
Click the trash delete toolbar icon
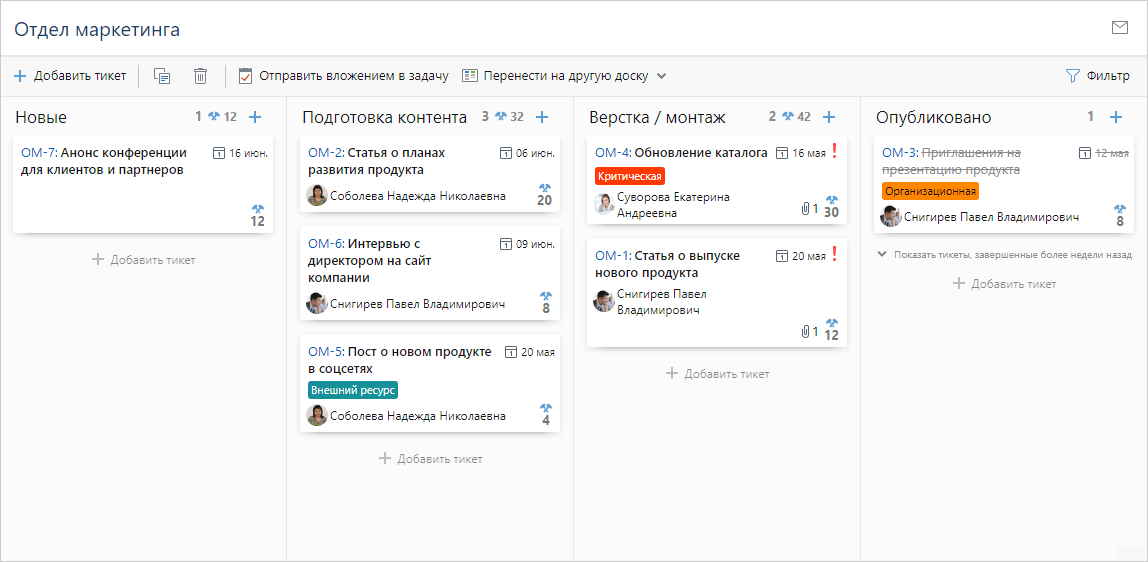(x=201, y=75)
